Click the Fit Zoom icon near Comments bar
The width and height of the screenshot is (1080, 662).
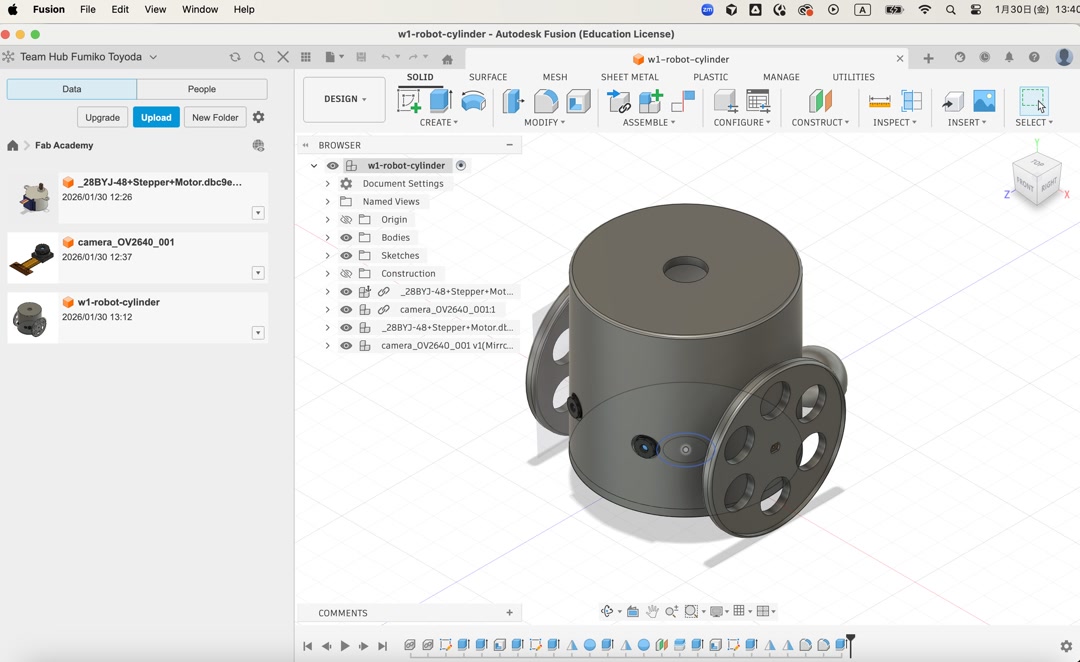click(x=691, y=611)
